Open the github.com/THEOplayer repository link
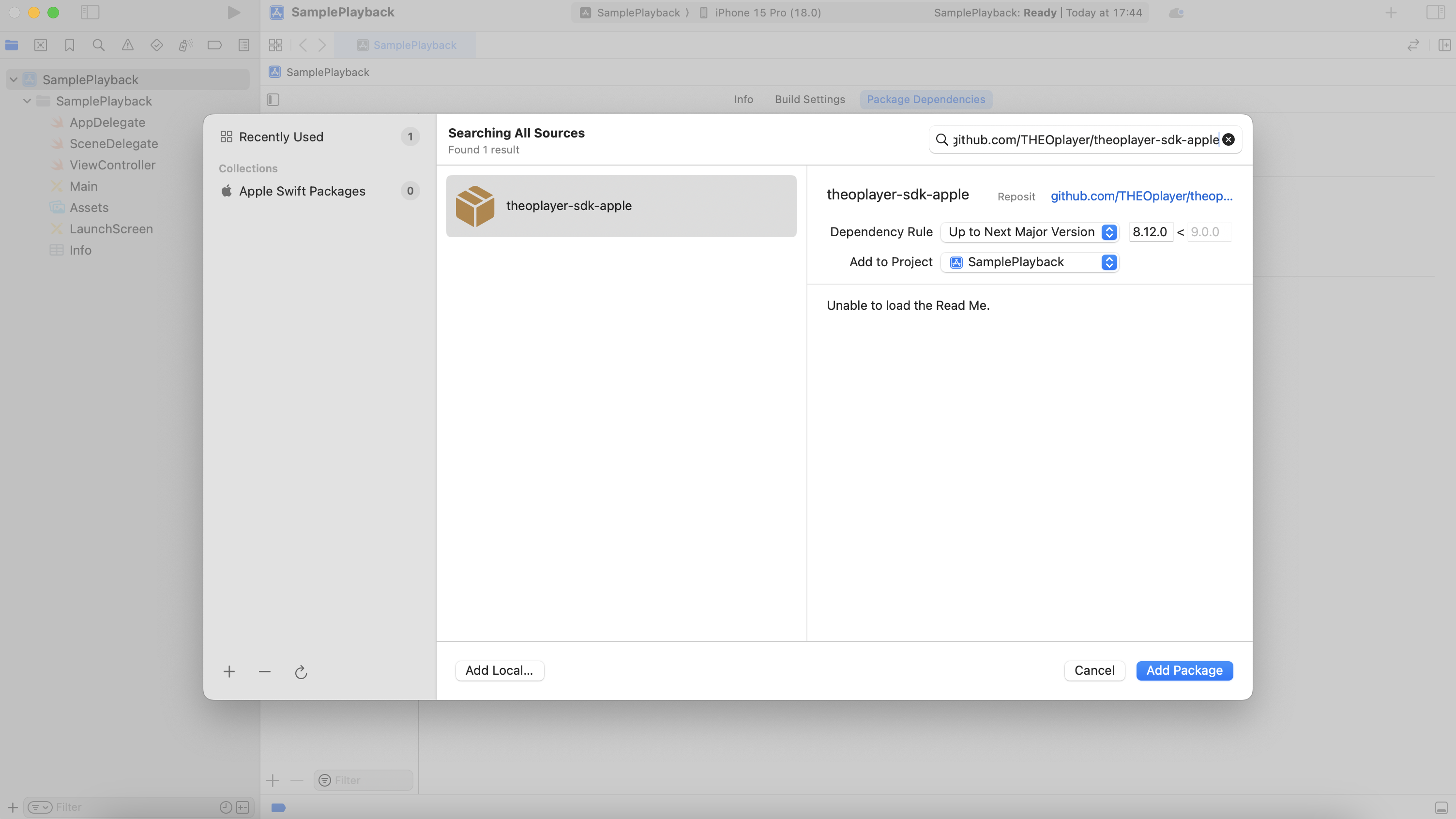 (x=1141, y=196)
